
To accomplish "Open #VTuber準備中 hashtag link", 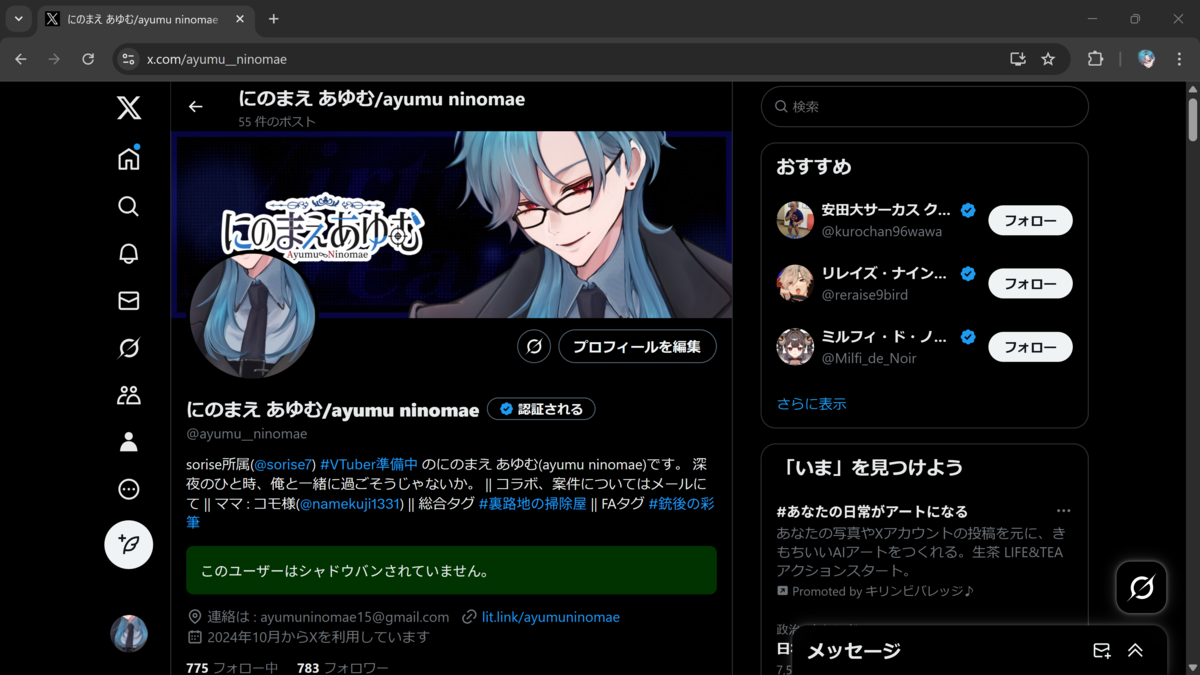I will (369, 465).
